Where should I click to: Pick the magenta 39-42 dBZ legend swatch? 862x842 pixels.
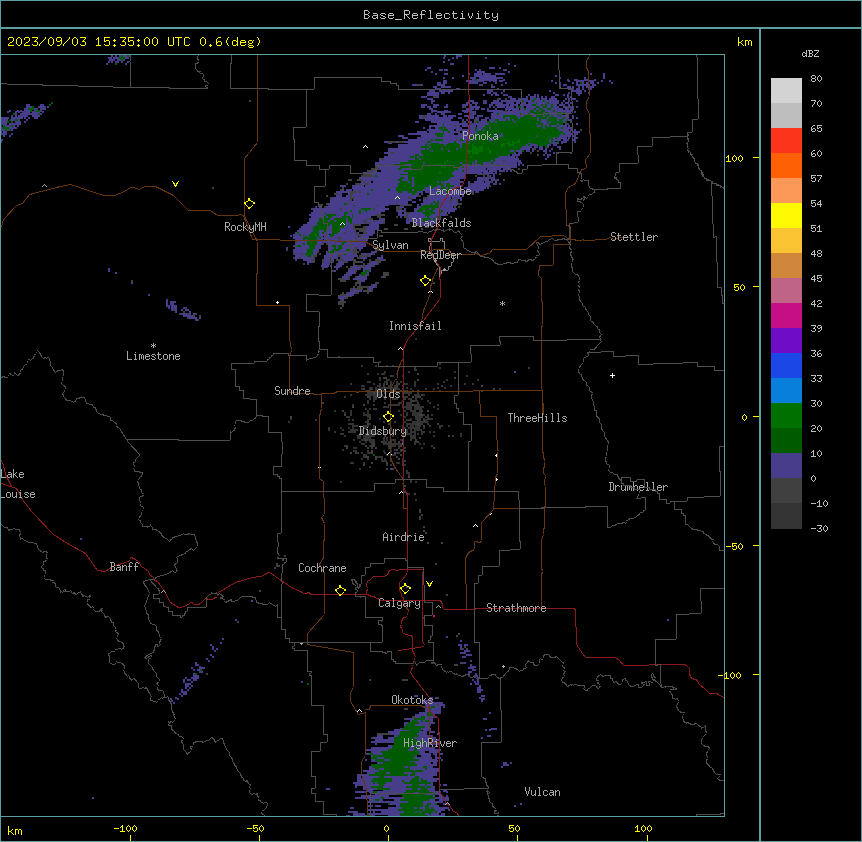[x=786, y=315]
